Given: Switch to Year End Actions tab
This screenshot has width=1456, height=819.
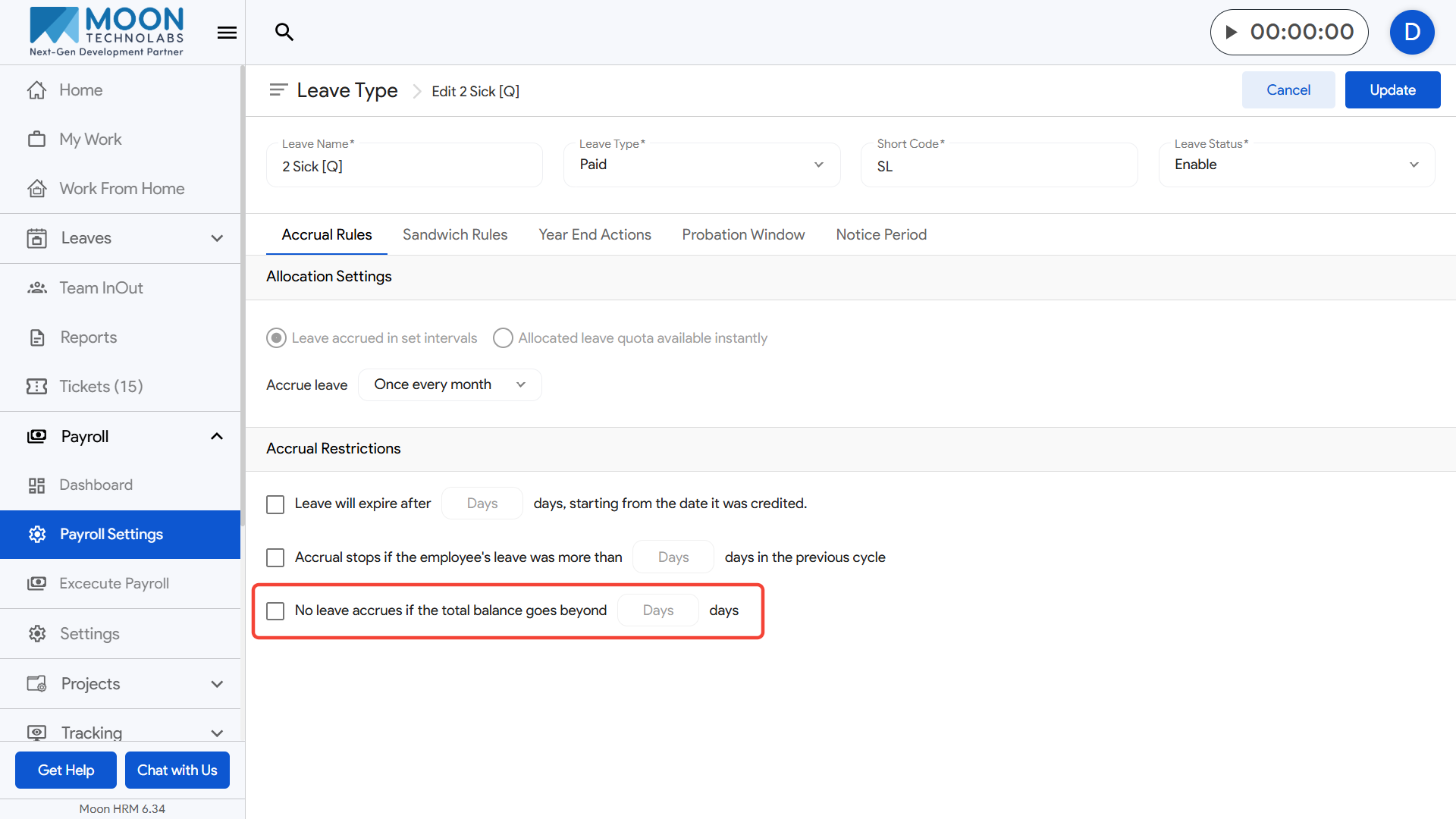Looking at the screenshot, I should [x=595, y=234].
